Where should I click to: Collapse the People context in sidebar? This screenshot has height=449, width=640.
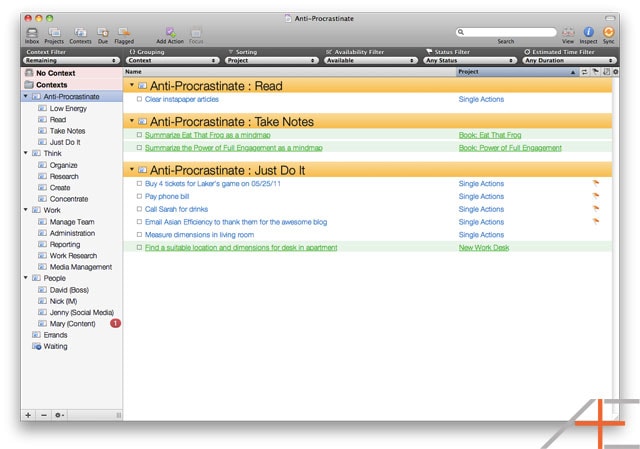pyautogui.click(x=26, y=278)
